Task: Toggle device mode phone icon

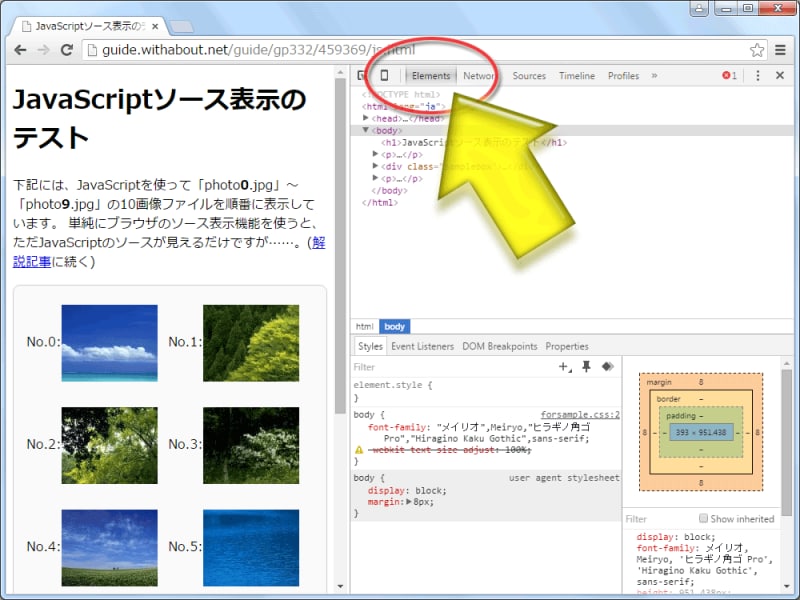Action: click(384, 76)
